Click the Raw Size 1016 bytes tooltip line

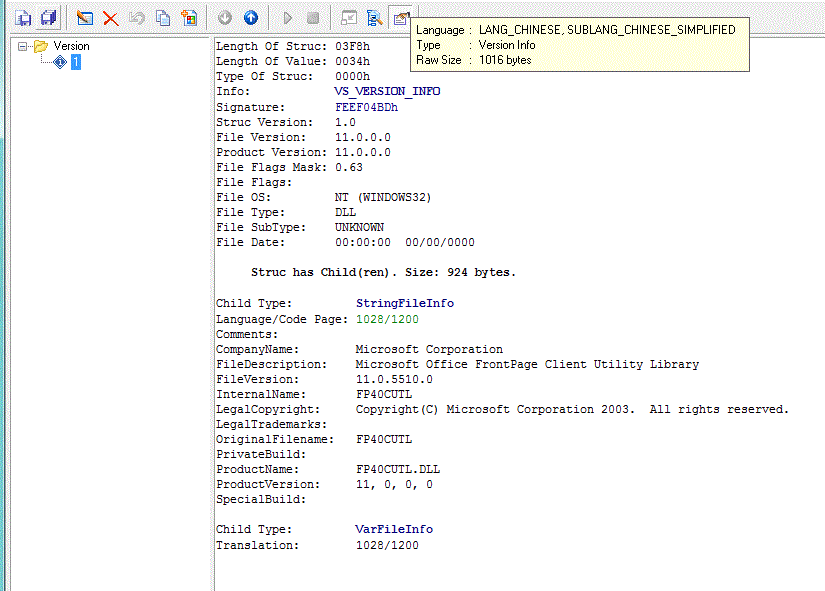474,61
